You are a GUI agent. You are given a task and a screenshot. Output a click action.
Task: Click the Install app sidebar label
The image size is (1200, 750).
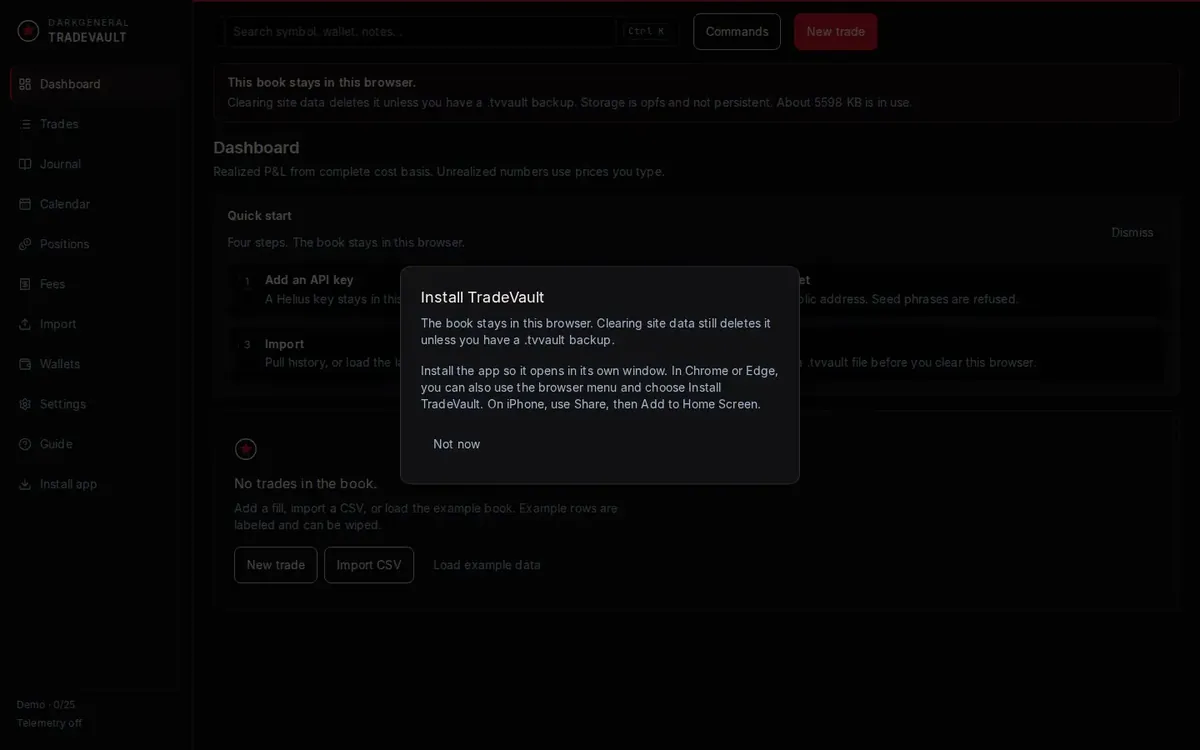click(68, 484)
